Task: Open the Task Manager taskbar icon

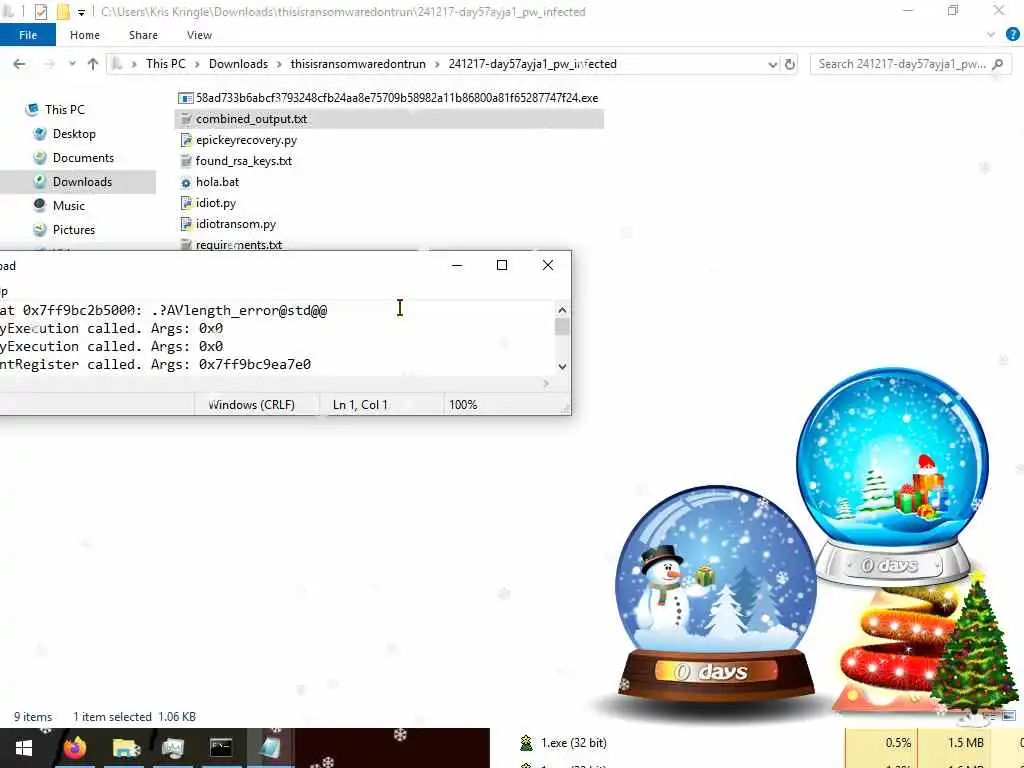Action: [172, 747]
